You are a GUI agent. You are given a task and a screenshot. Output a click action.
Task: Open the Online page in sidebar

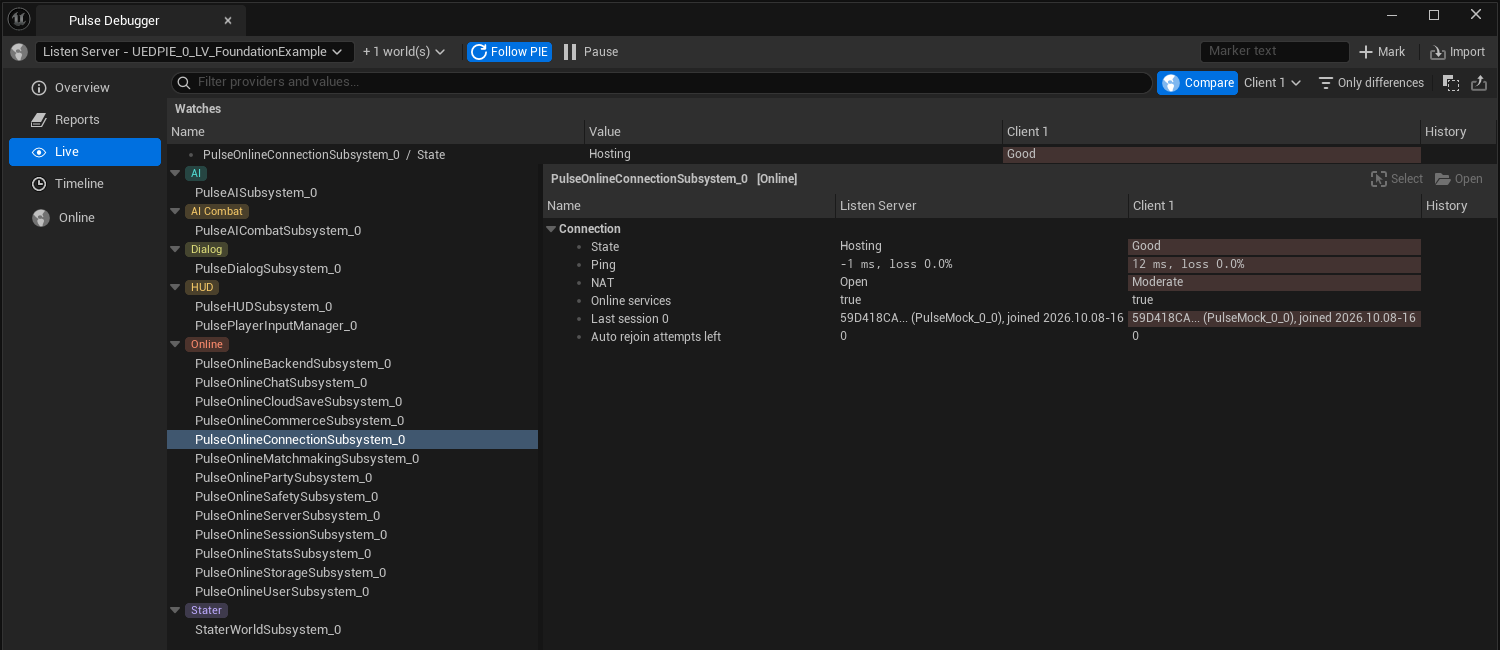(x=85, y=218)
